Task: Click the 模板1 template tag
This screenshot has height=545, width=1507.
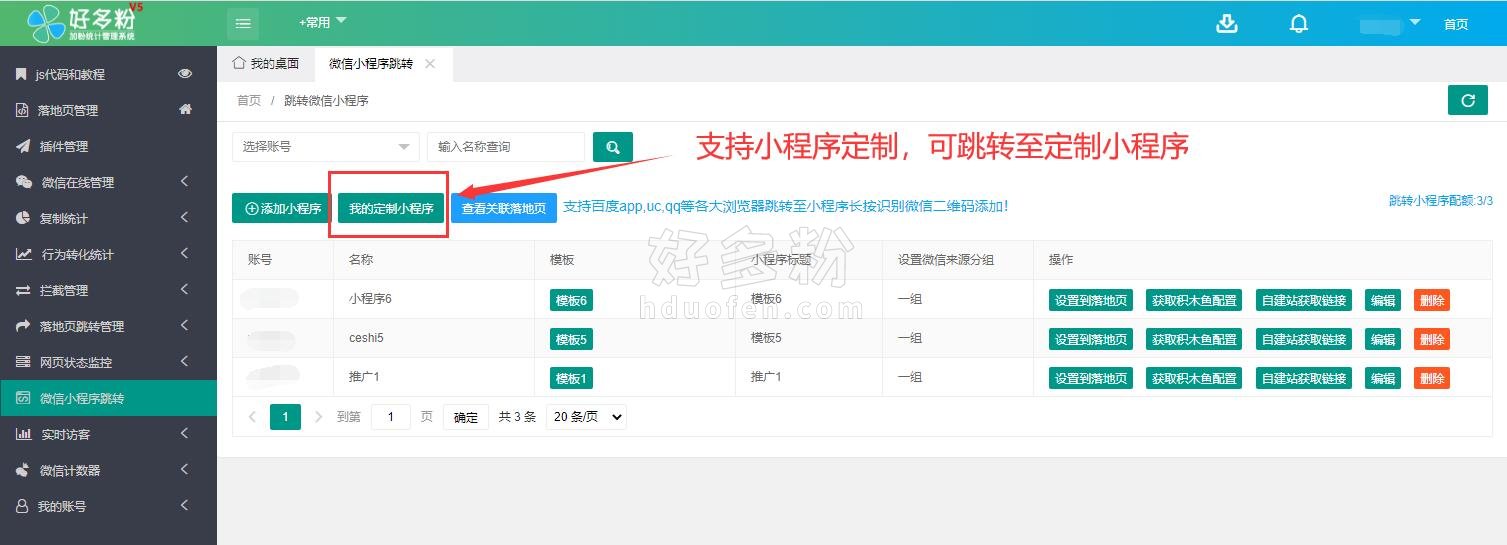Action: pos(572,378)
